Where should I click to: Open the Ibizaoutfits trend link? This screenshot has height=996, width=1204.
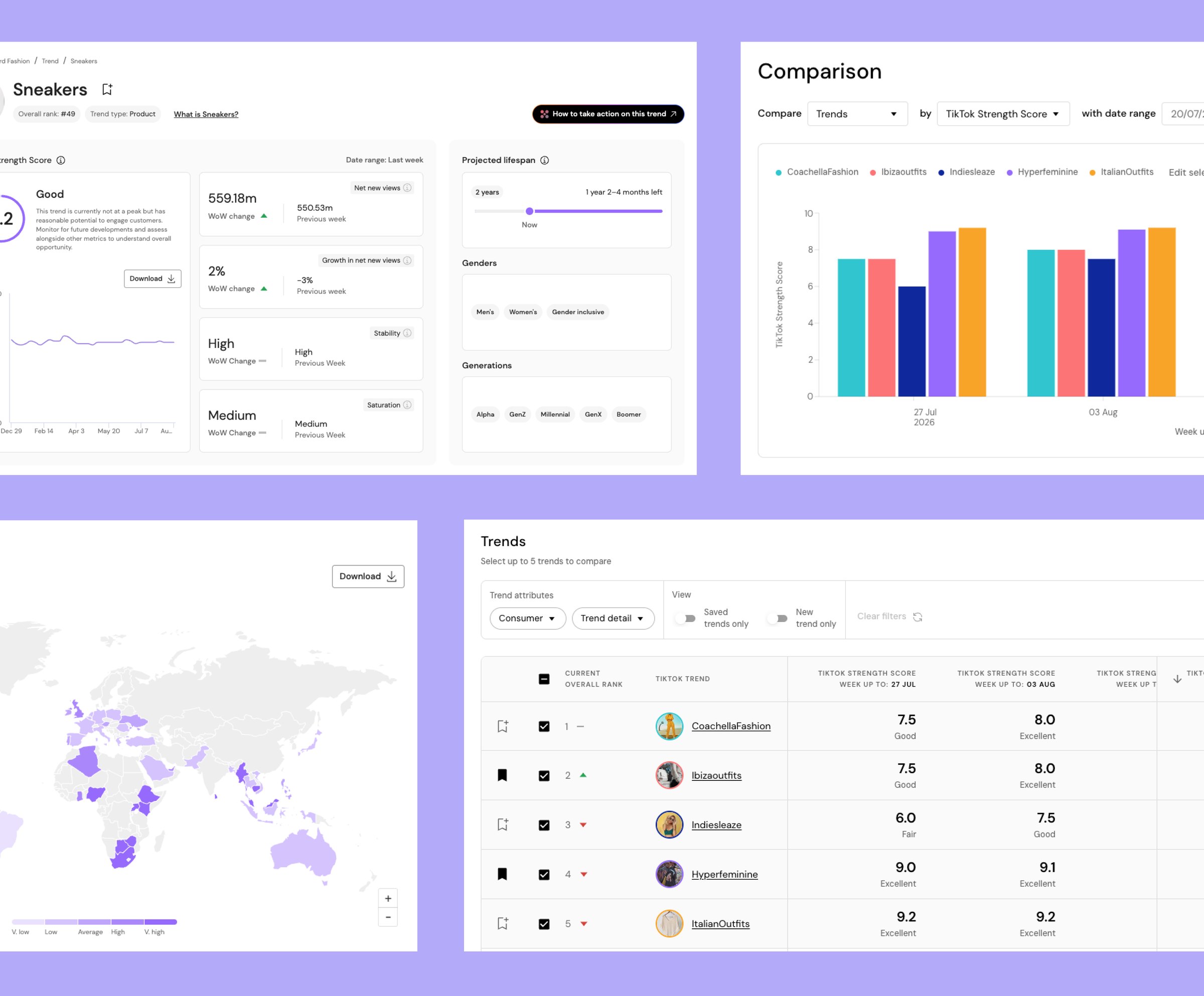(716, 775)
